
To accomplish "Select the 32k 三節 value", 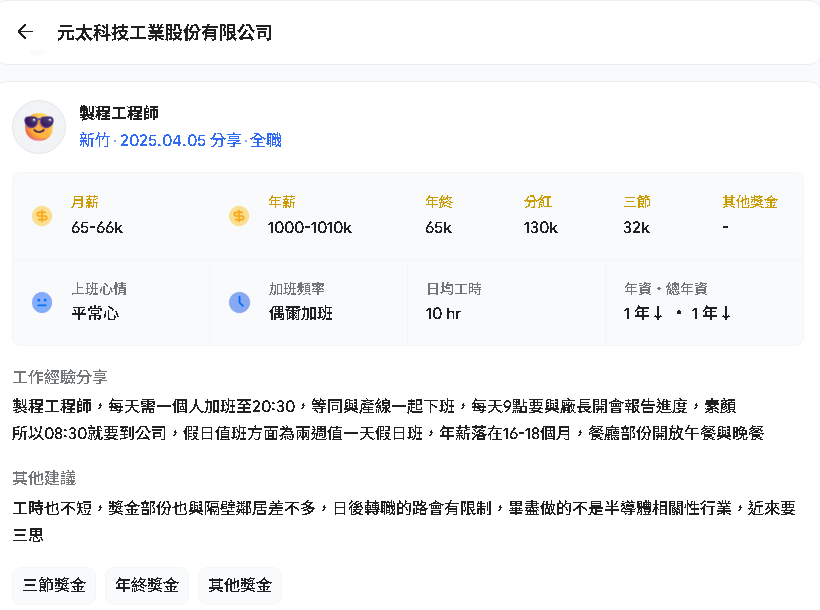I will click(636, 228).
